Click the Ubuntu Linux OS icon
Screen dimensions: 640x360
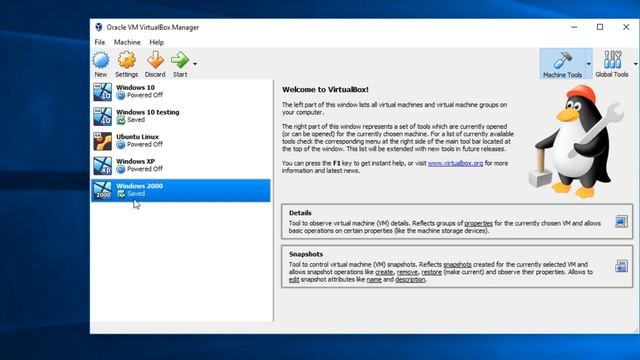click(102, 141)
